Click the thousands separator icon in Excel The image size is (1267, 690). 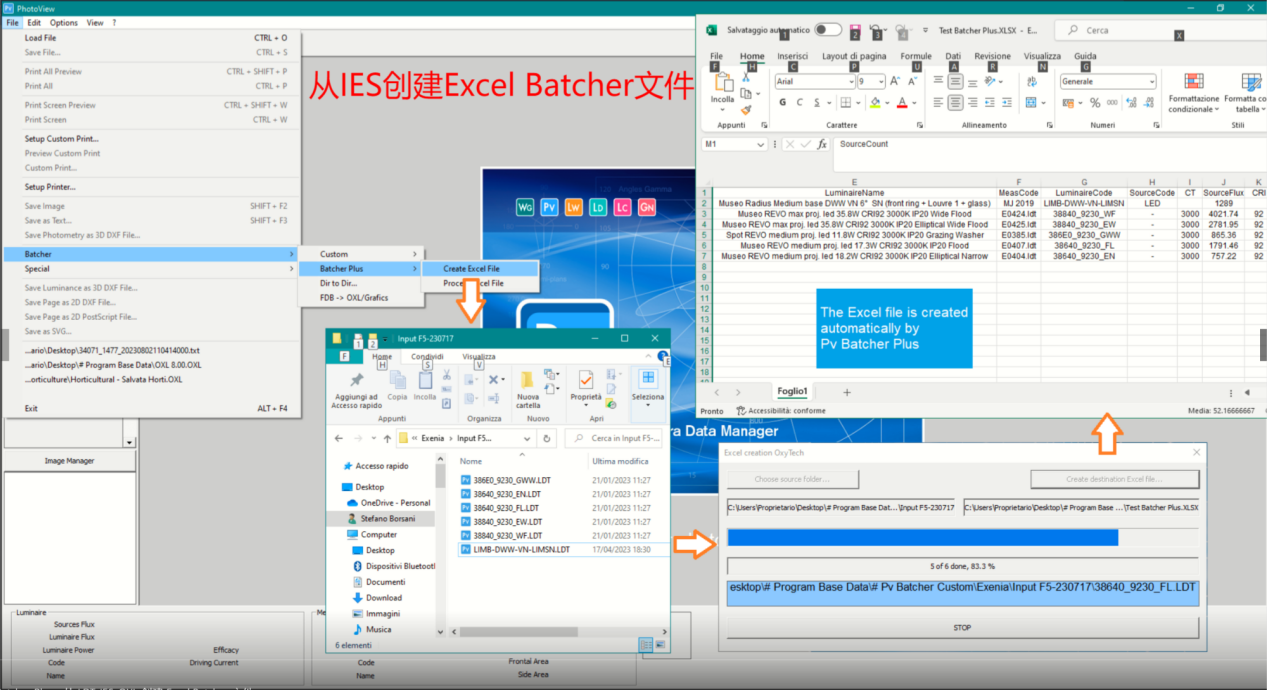[1111, 102]
